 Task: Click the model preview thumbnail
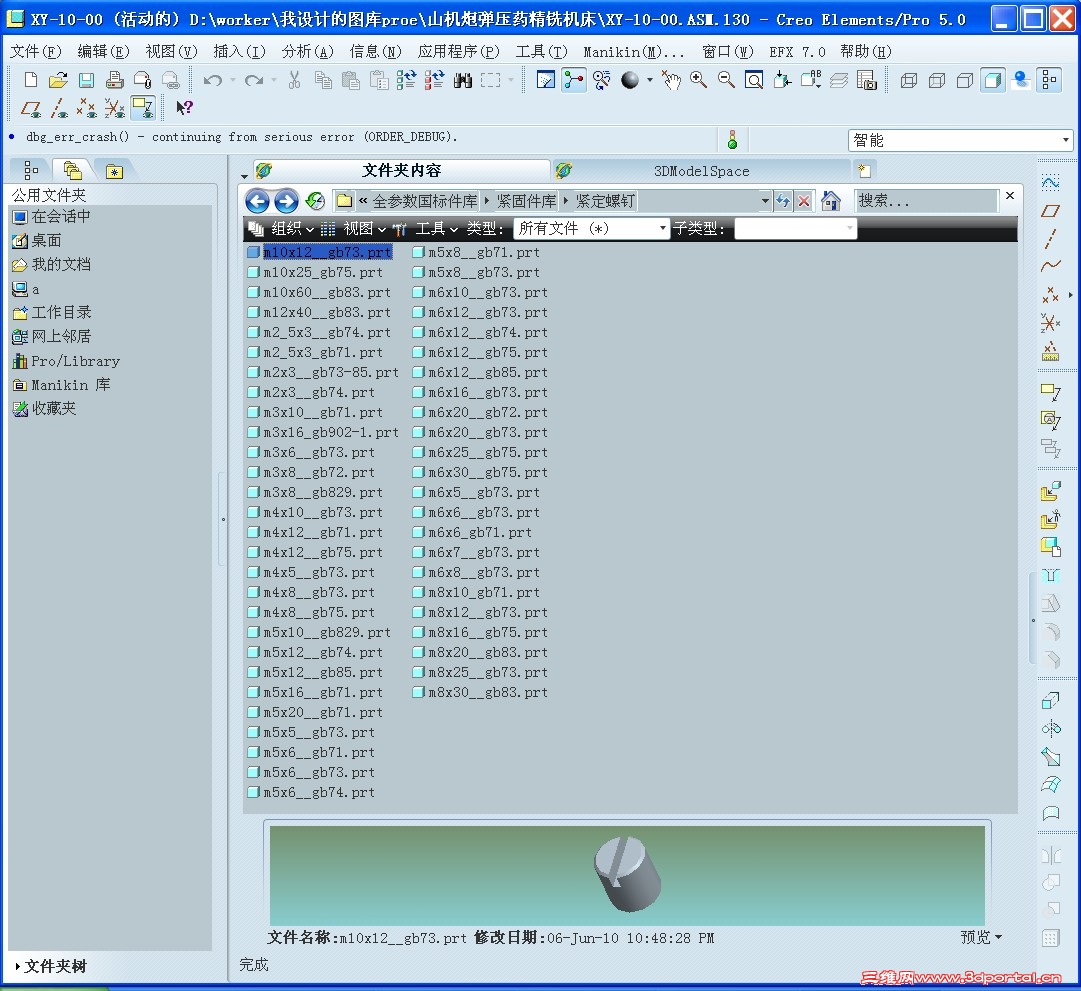pyautogui.click(x=627, y=875)
